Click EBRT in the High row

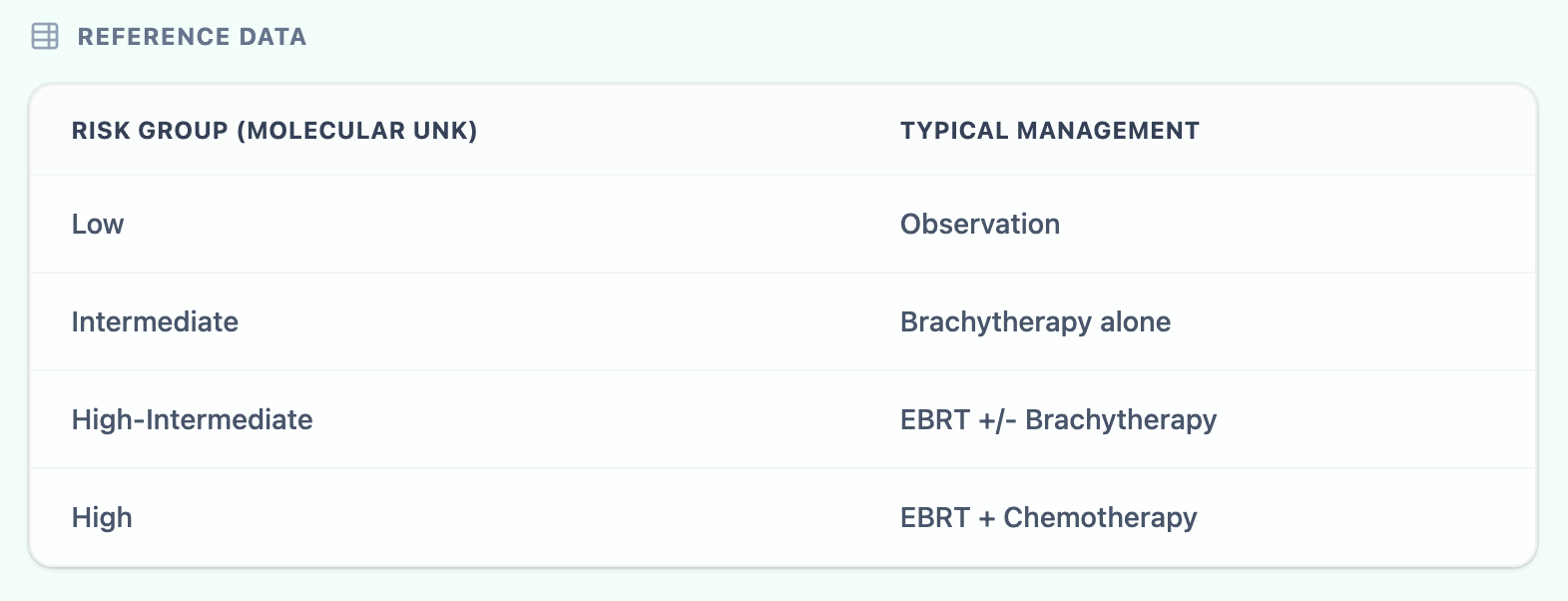[934, 518]
